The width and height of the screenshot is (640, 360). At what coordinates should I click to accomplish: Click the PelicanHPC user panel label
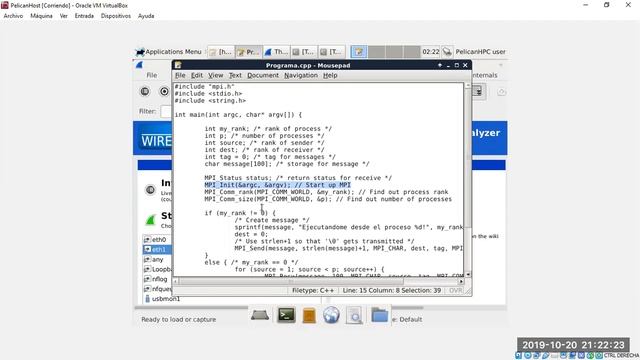pos(480,52)
